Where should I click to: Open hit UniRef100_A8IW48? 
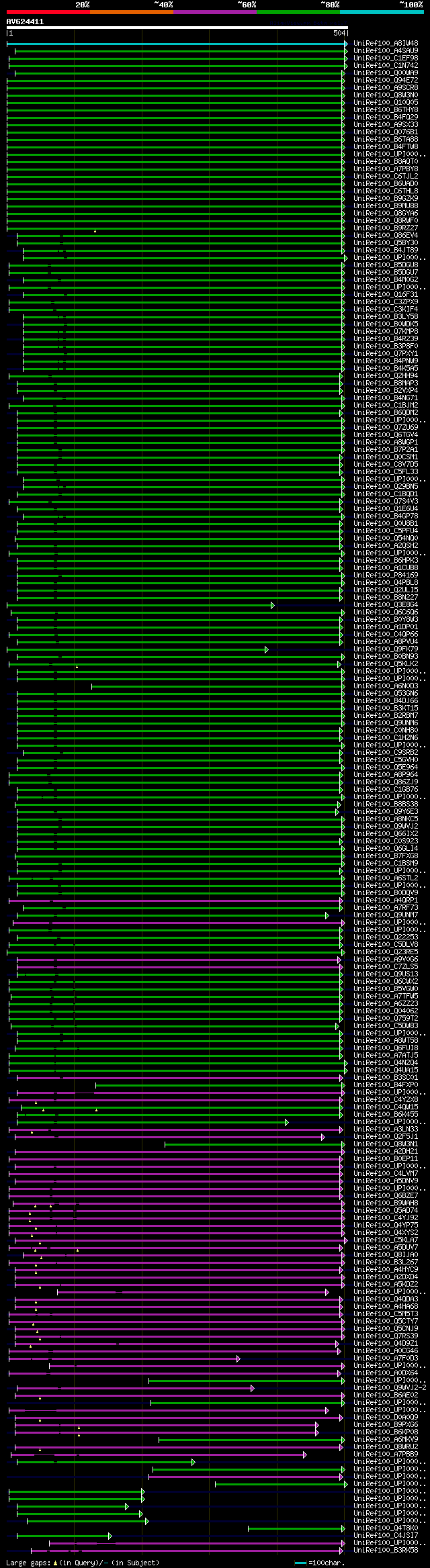[386, 44]
